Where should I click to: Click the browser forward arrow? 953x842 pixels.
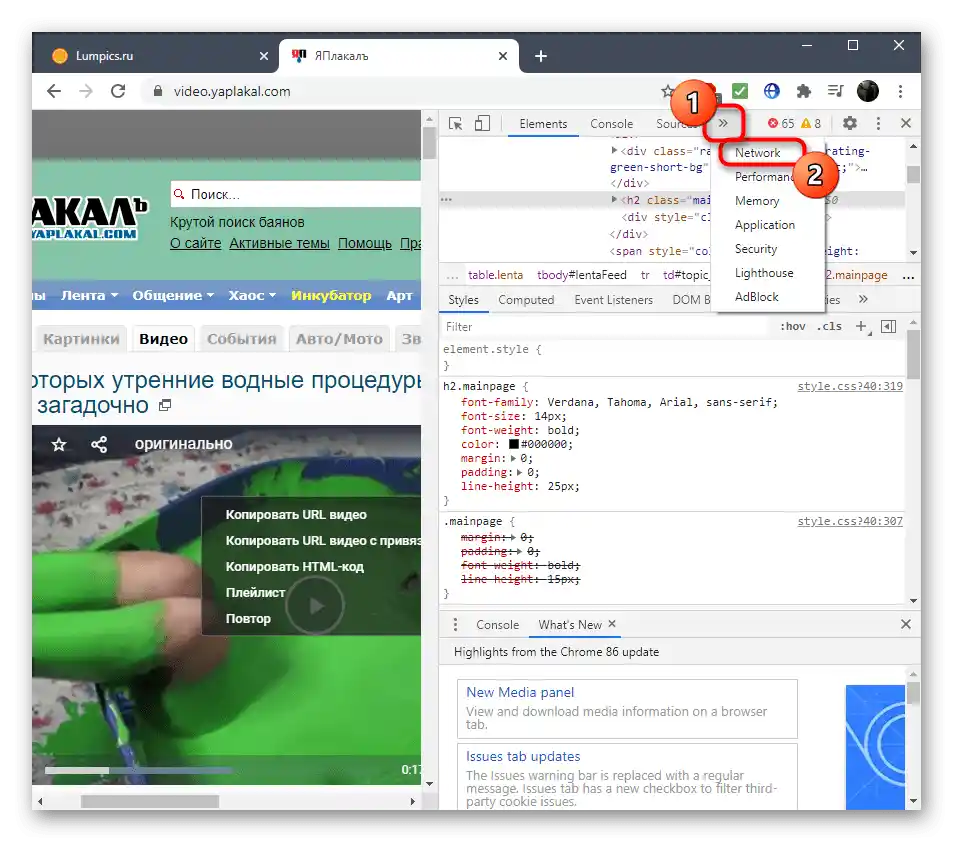click(86, 91)
